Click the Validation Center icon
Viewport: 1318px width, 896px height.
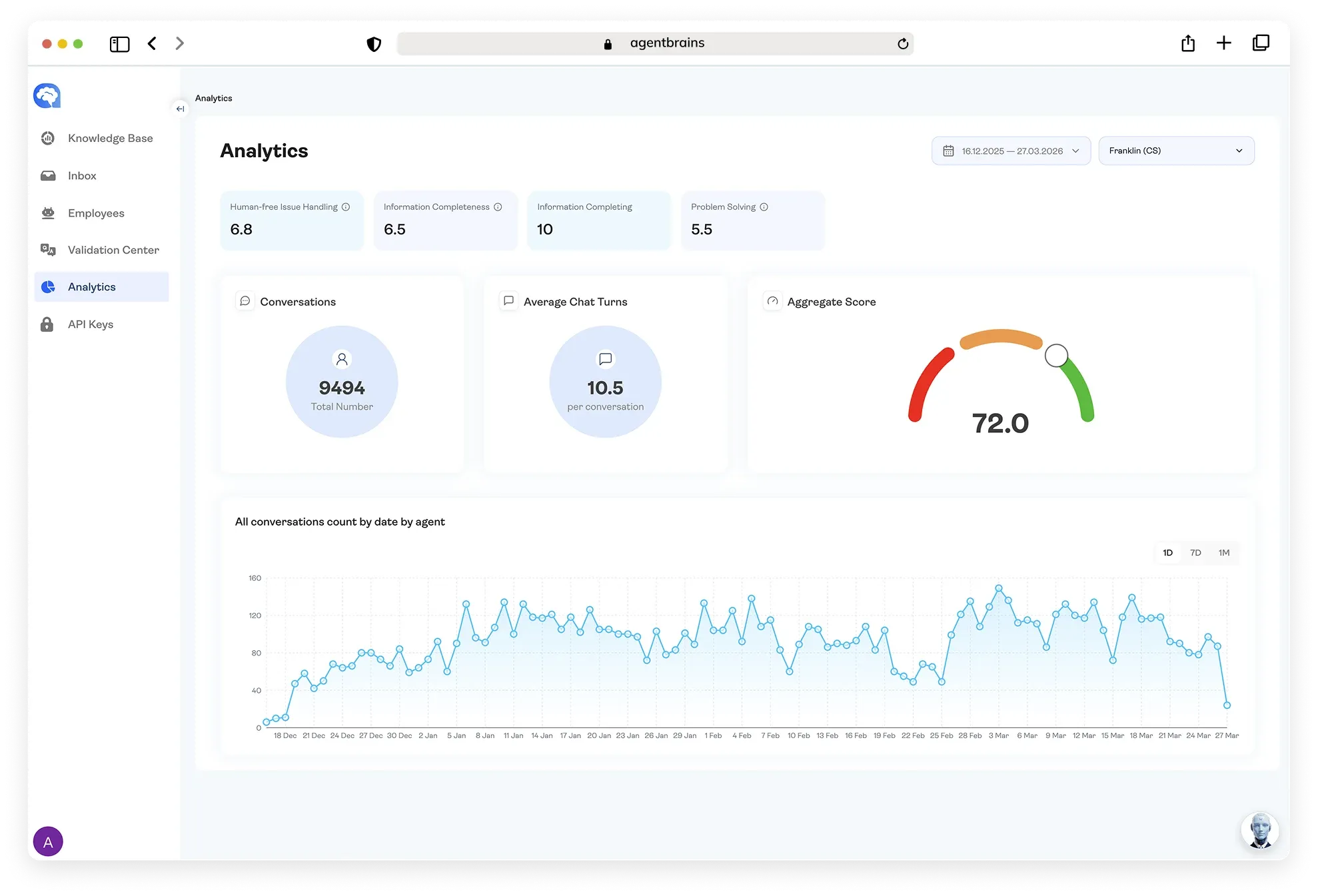click(x=48, y=250)
